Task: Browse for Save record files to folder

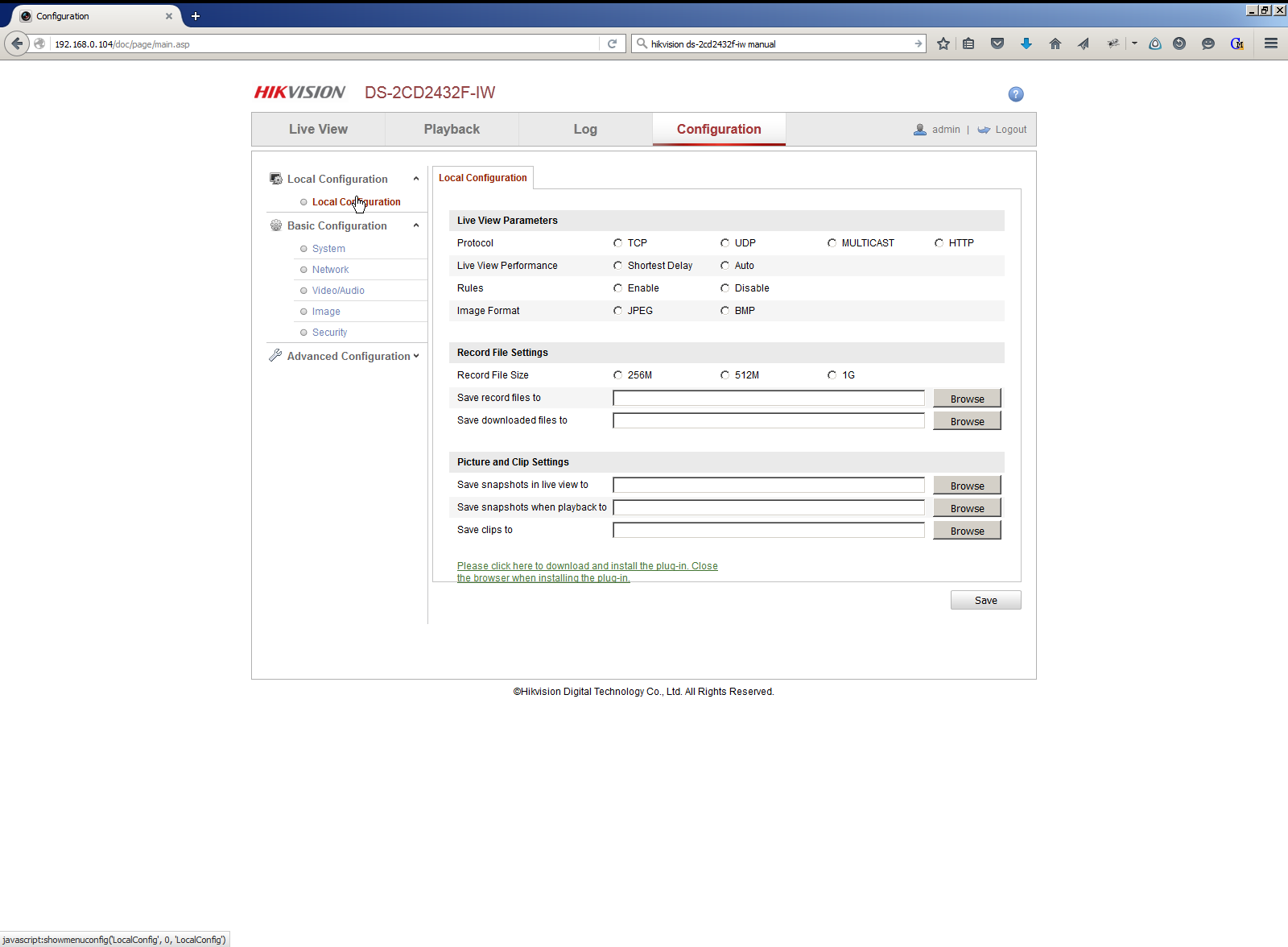Action: (x=967, y=398)
